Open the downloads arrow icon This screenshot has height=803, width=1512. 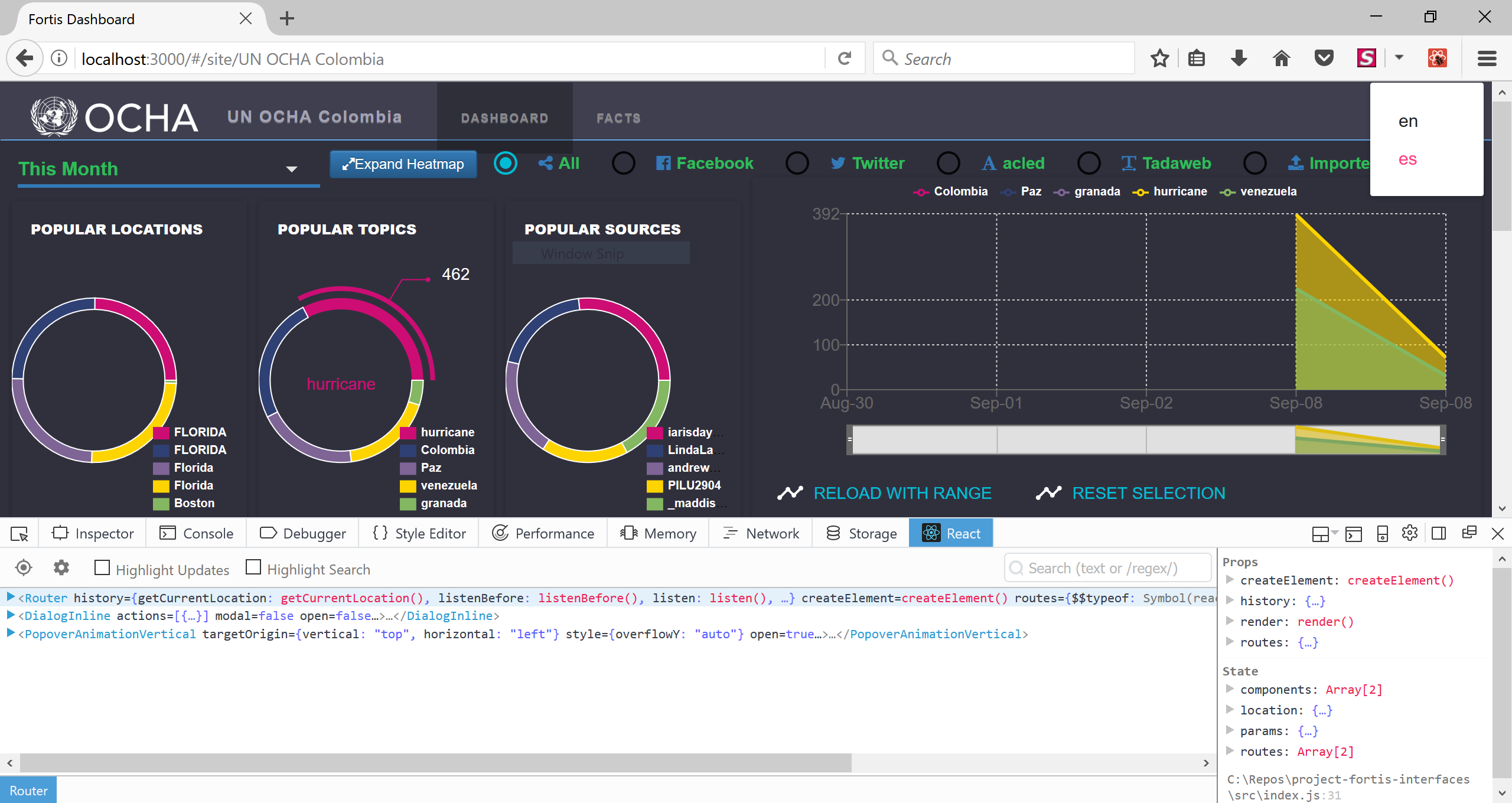[x=1239, y=58]
